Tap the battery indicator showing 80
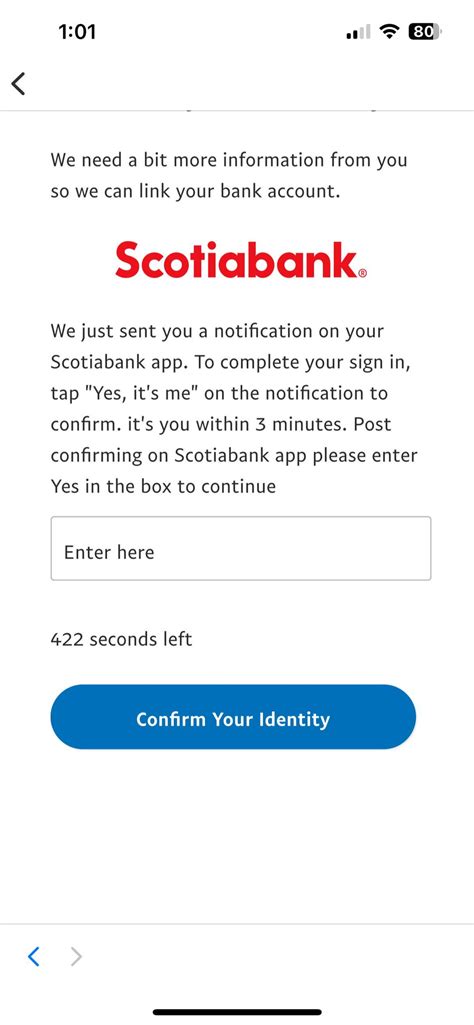 coord(424,31)
